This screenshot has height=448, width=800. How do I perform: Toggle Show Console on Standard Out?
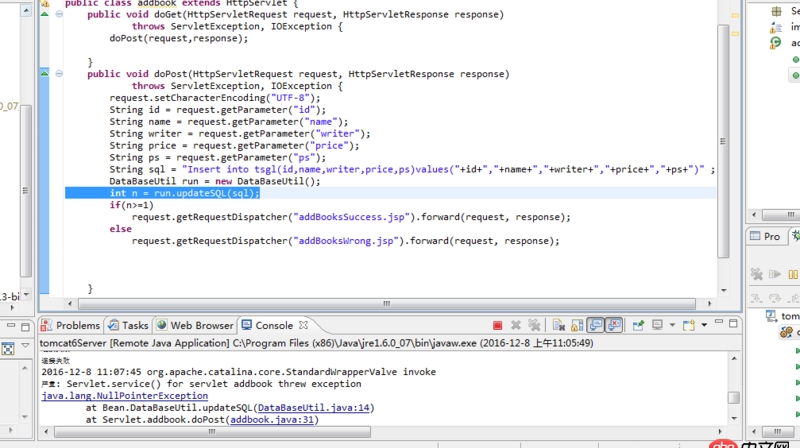pyautogui.click(x=595, y=325)
